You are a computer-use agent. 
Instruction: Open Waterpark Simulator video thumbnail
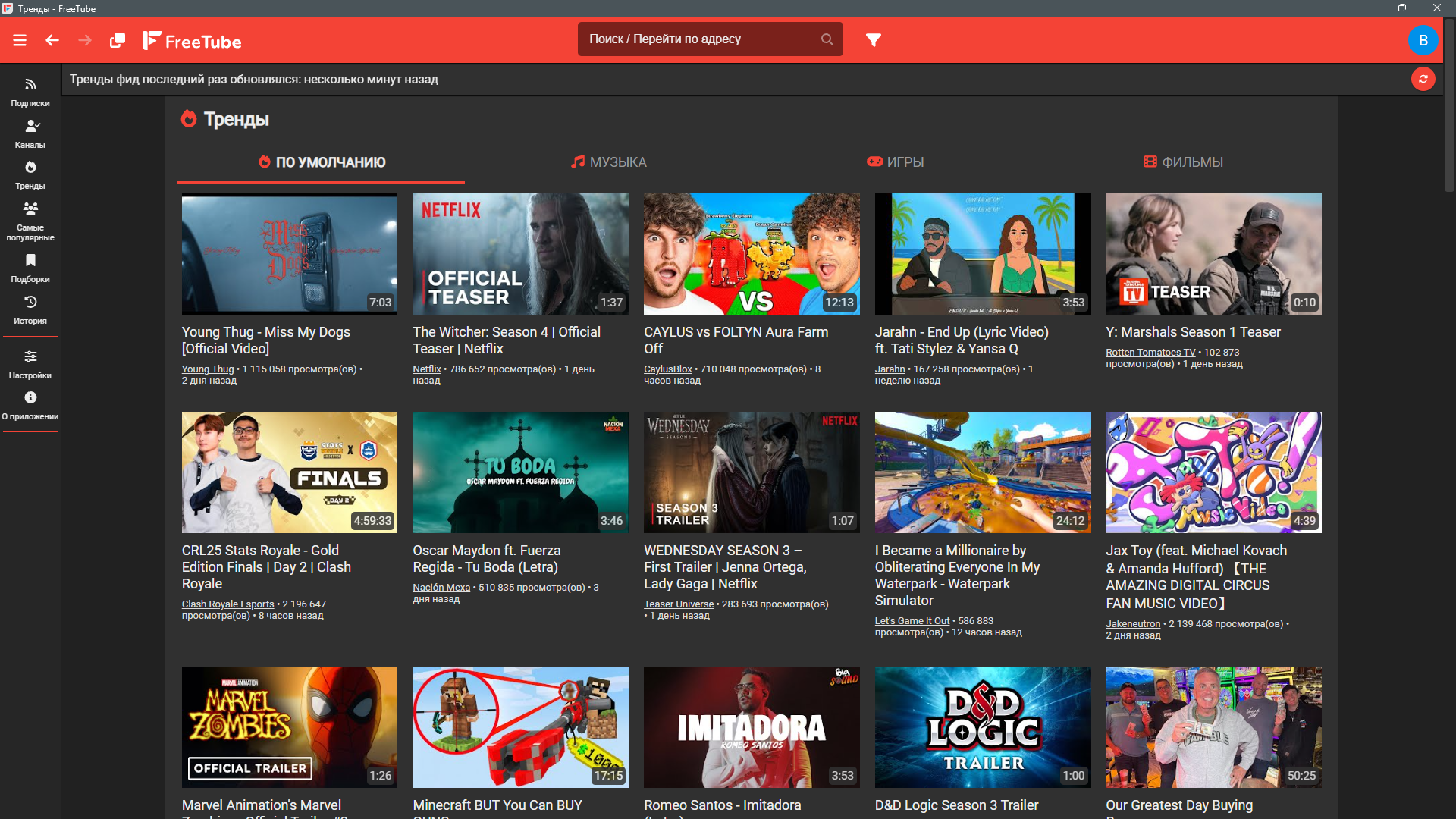[x=983, y=472]
